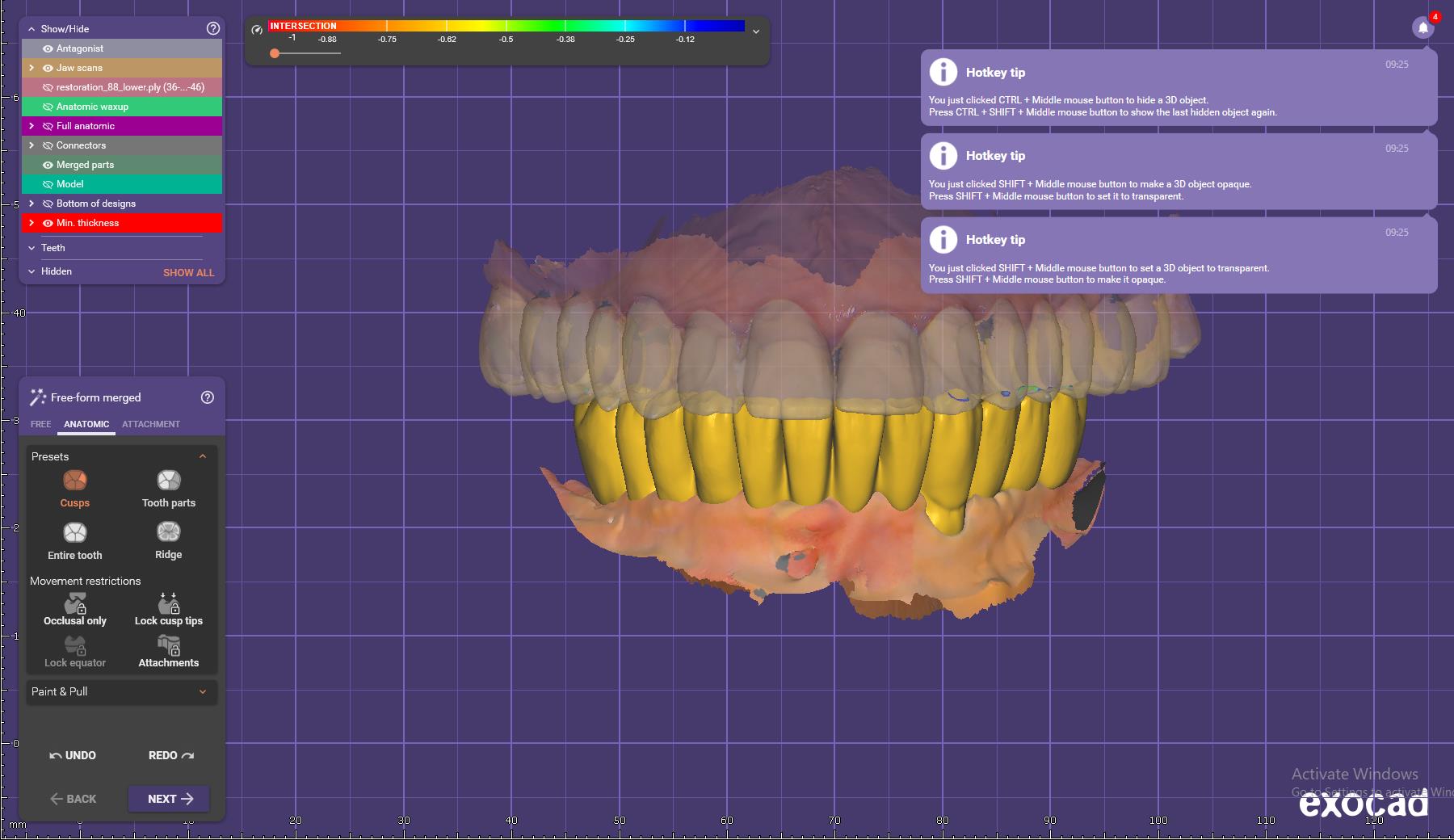Select the Cusps preset icon

click(74, 481)
